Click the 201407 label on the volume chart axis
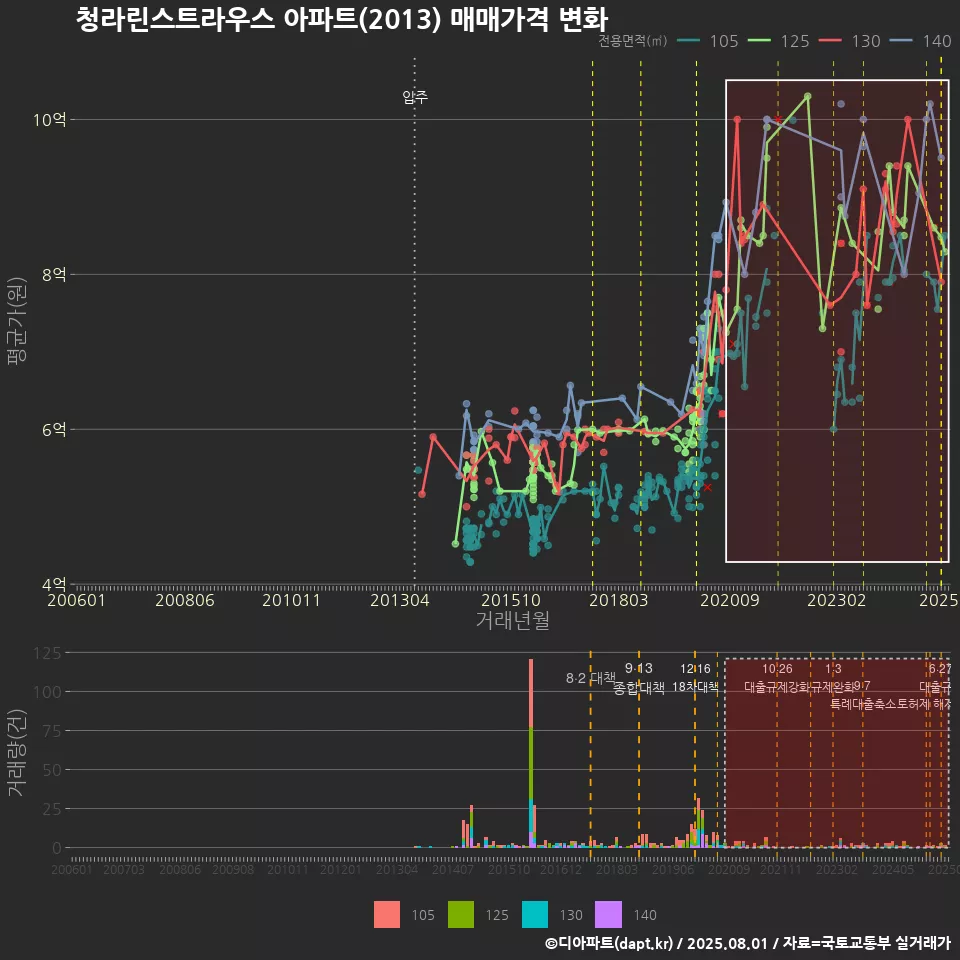960x960 pixels. pos(452,869)
